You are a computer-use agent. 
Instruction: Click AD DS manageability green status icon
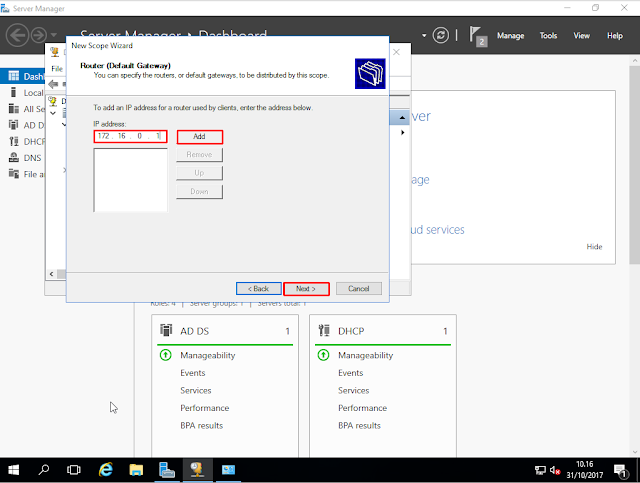coord(166,355)
